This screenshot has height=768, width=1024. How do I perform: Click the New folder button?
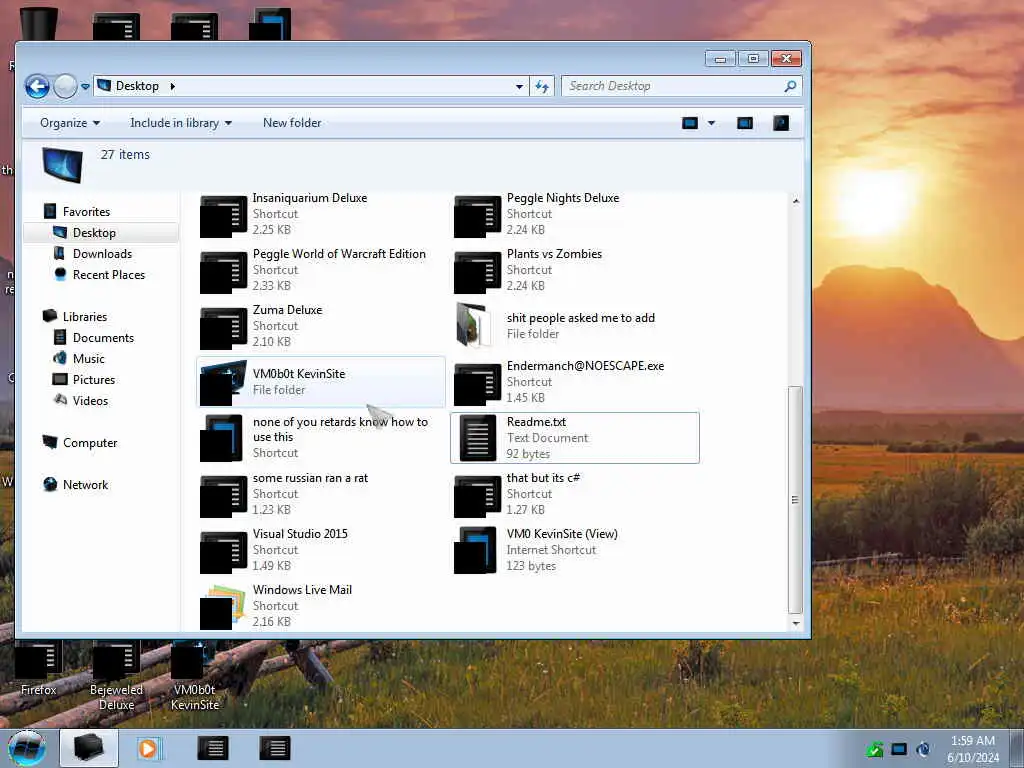[x=292, y=123]
